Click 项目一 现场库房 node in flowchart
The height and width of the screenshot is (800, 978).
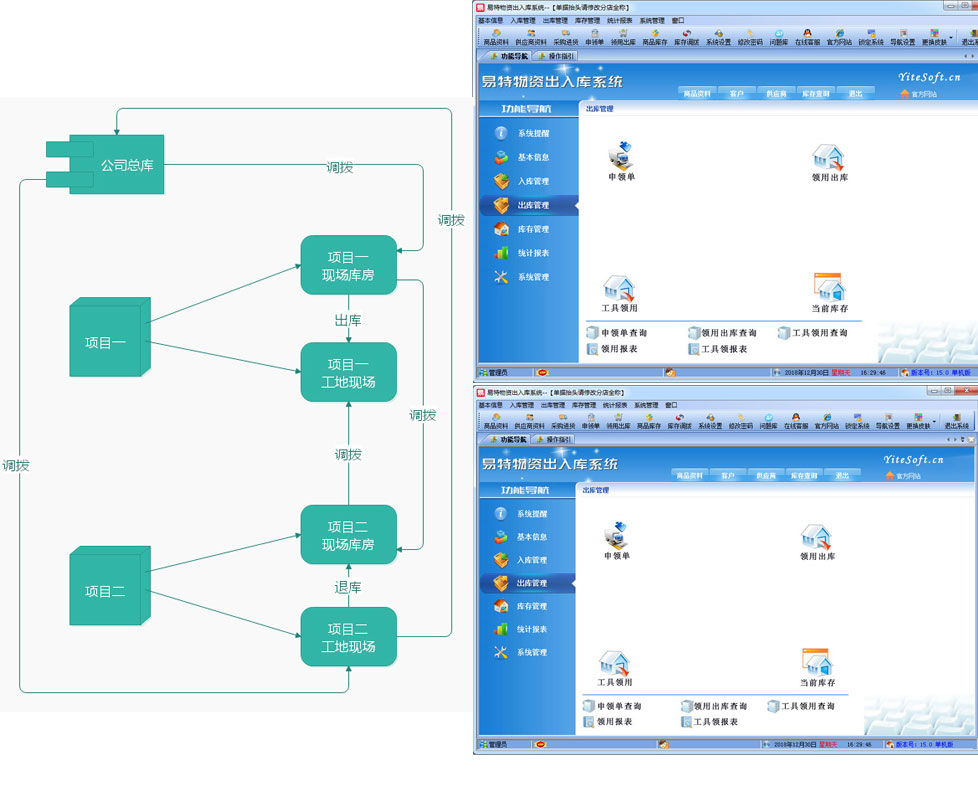[348, 266]
